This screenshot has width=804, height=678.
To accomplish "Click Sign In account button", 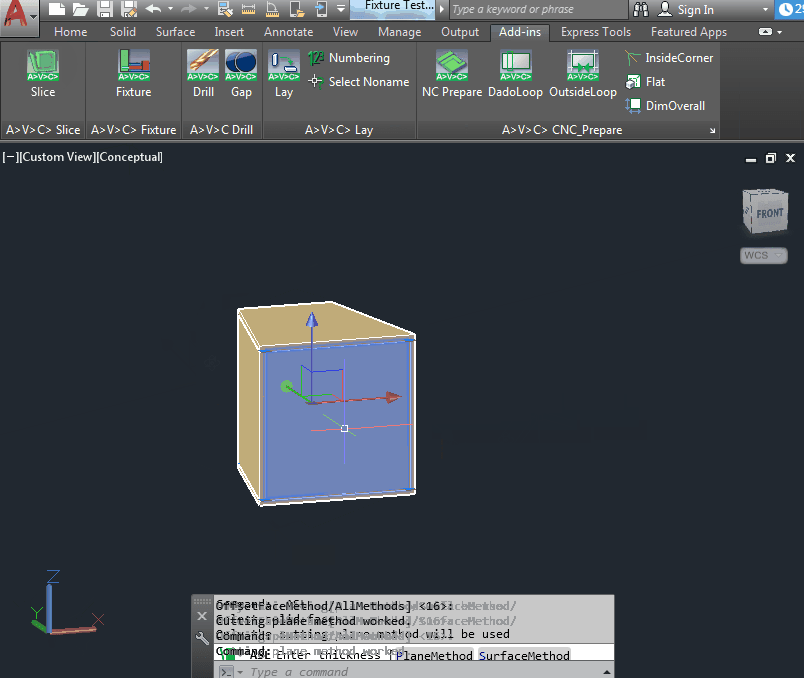I will click(686, 9).
